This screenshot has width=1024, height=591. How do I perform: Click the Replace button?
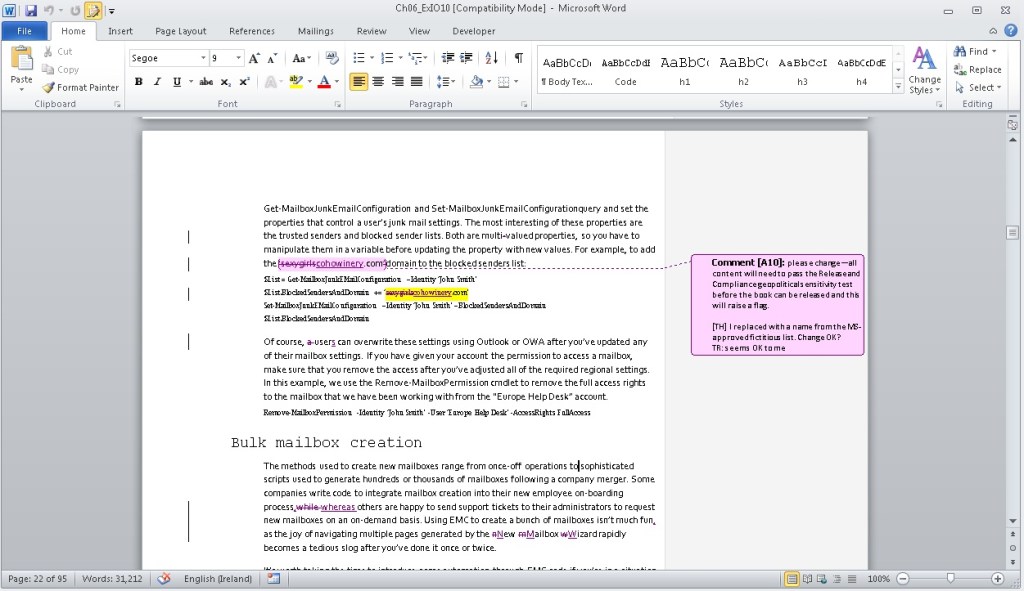[977, 70]
